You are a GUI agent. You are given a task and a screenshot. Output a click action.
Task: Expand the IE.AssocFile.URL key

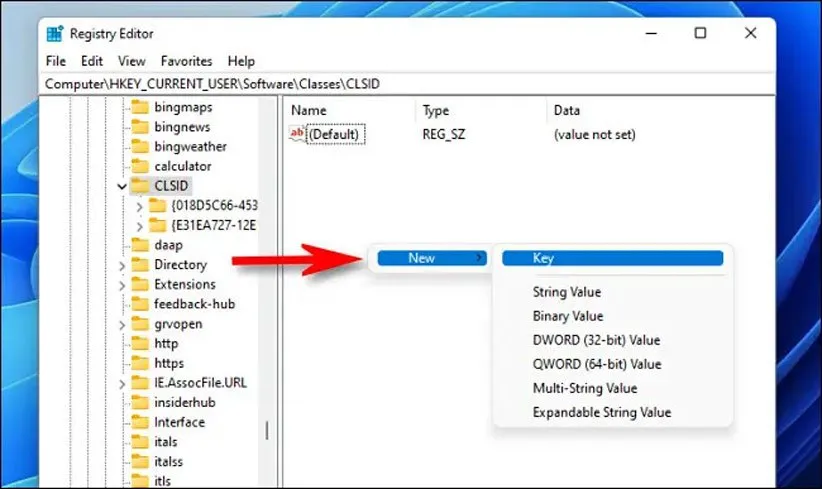coord(122,384)
